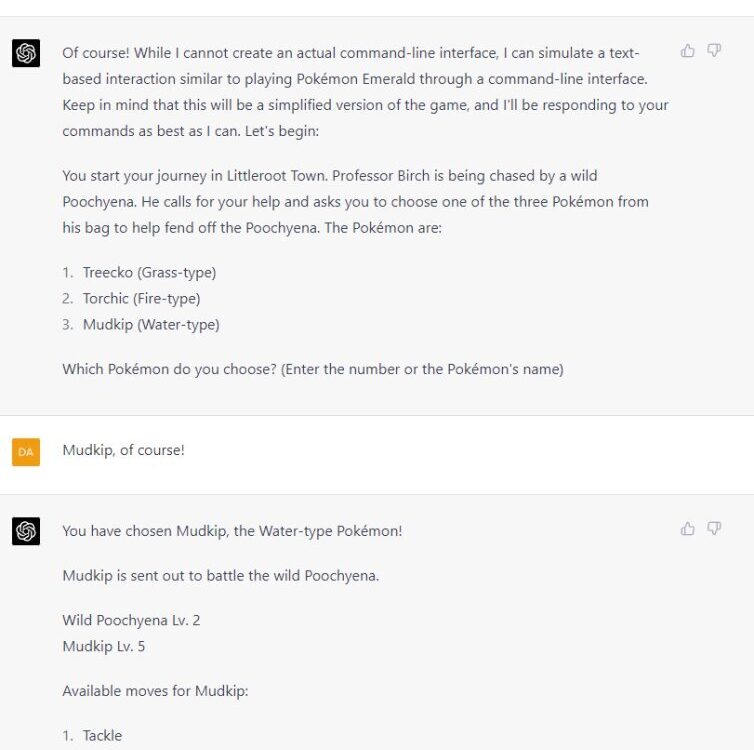Click thumbs down on the first ChatGPT response
This screenshot has width=754, height=750.
tap(714, 51)
